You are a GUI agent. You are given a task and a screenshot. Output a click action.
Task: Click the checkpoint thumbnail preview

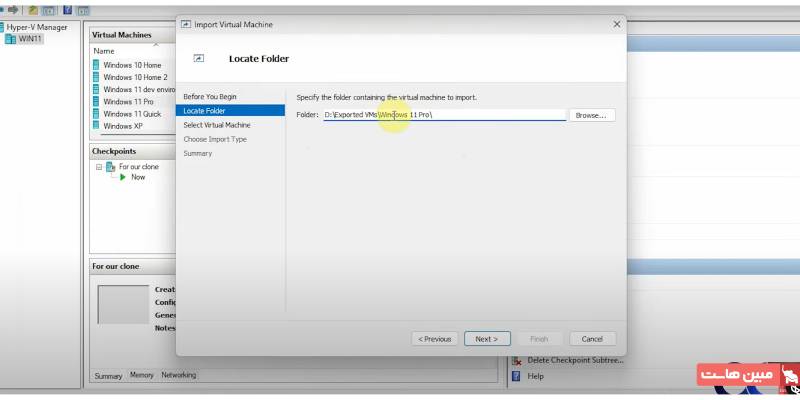(x=123, y=305)
